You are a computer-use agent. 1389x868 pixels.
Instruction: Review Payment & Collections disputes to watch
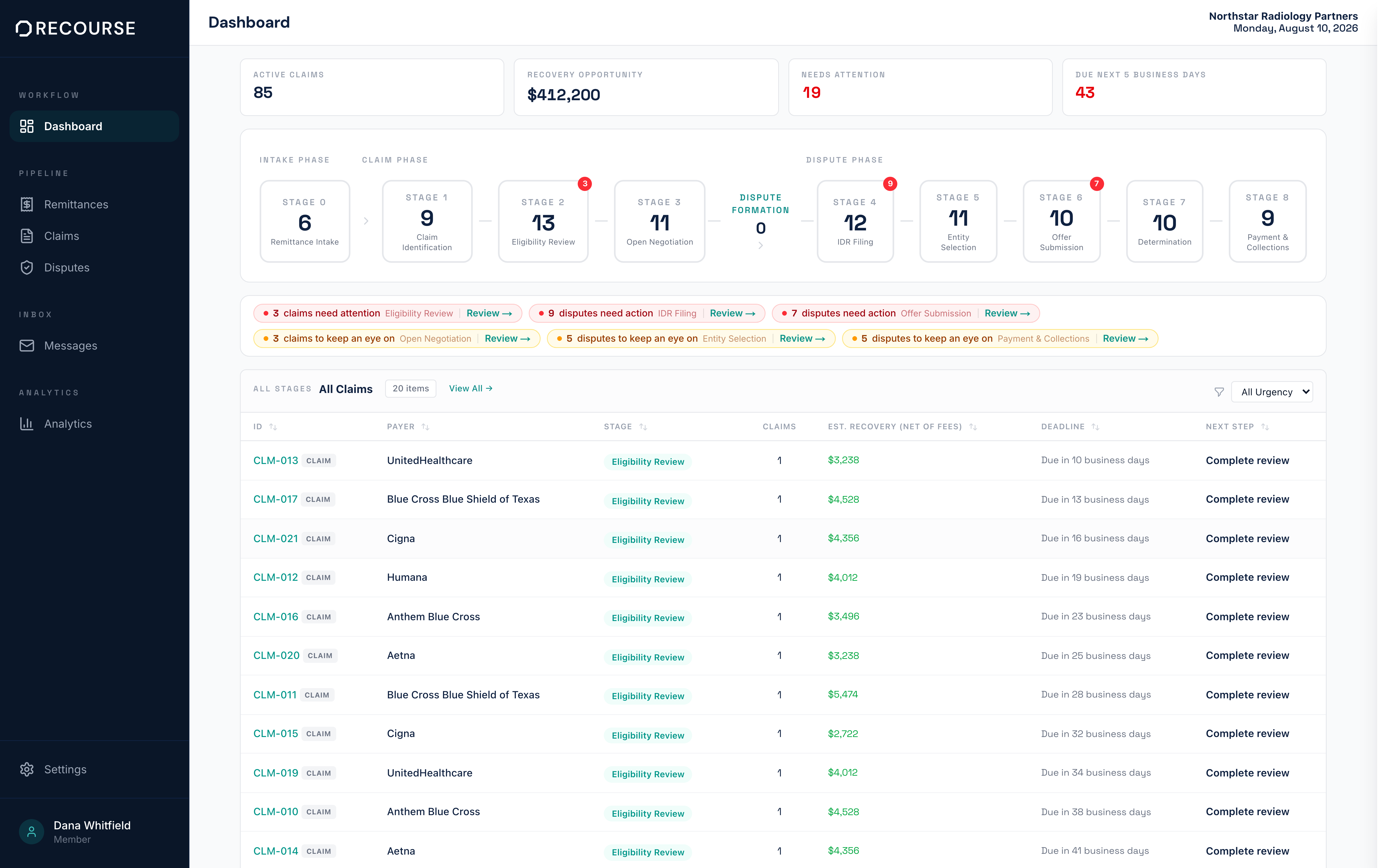1126,339
